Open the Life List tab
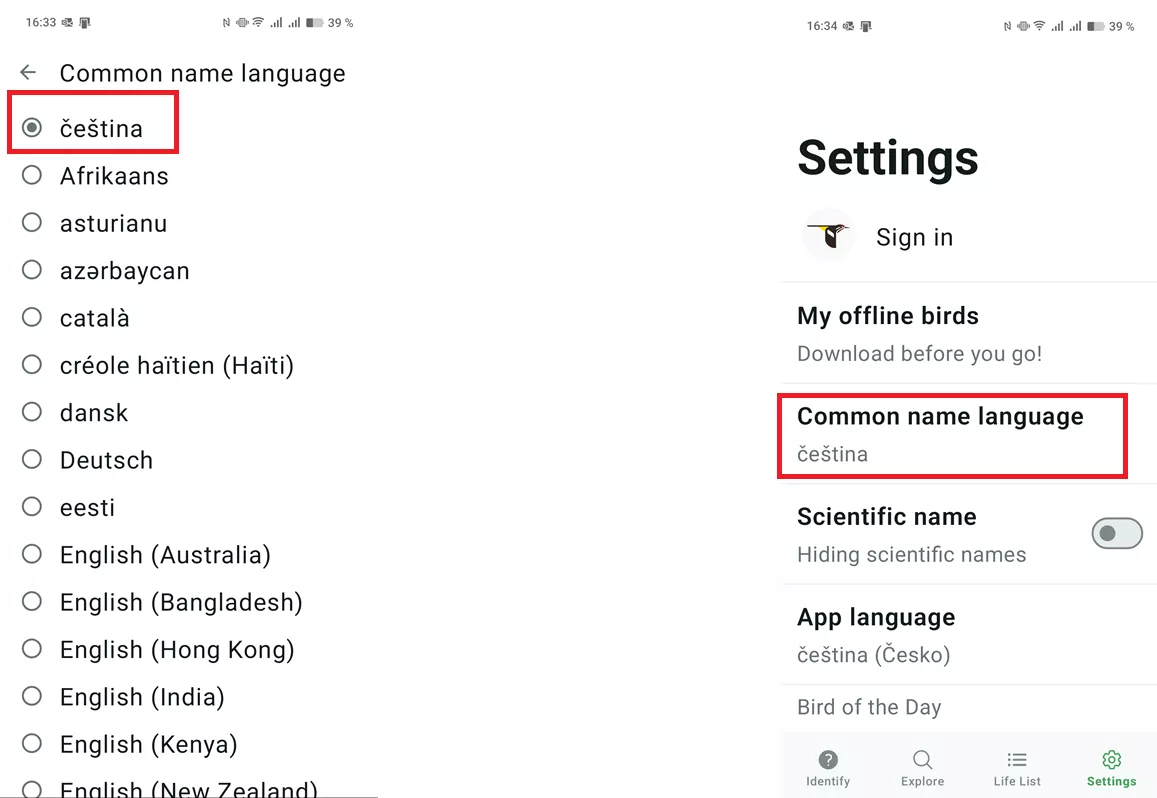Image resolution: width=1157 pixels, height=798 pixels. (x=1017, y=767)
